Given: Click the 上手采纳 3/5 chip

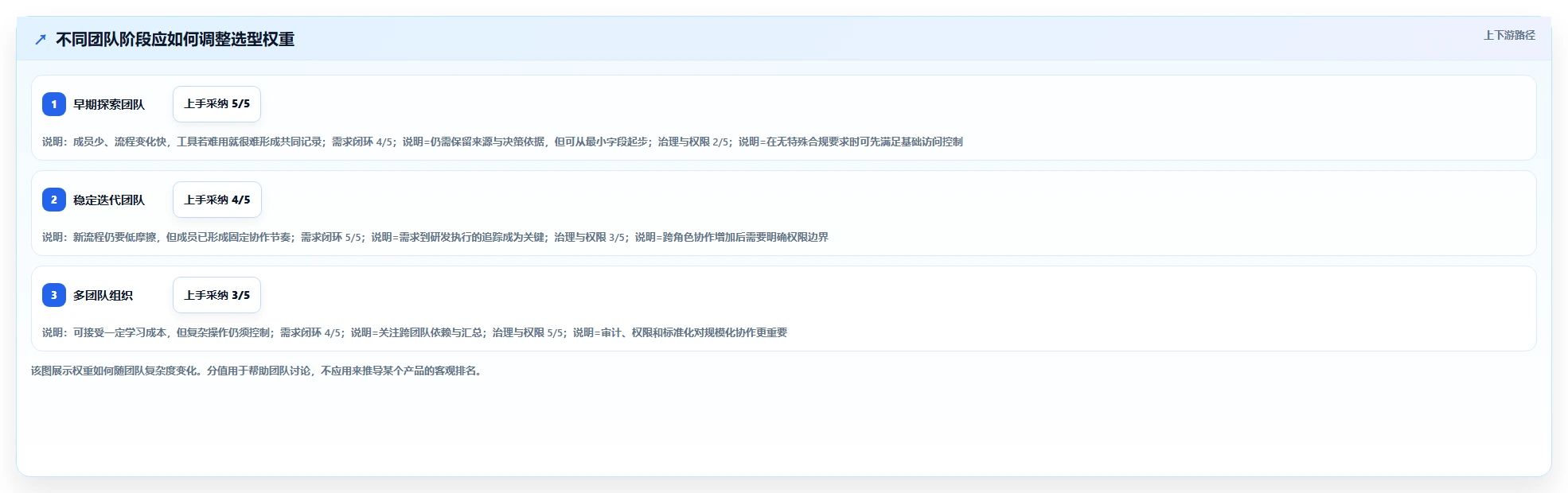Looking at the screenshot, I should coord(216,295).
